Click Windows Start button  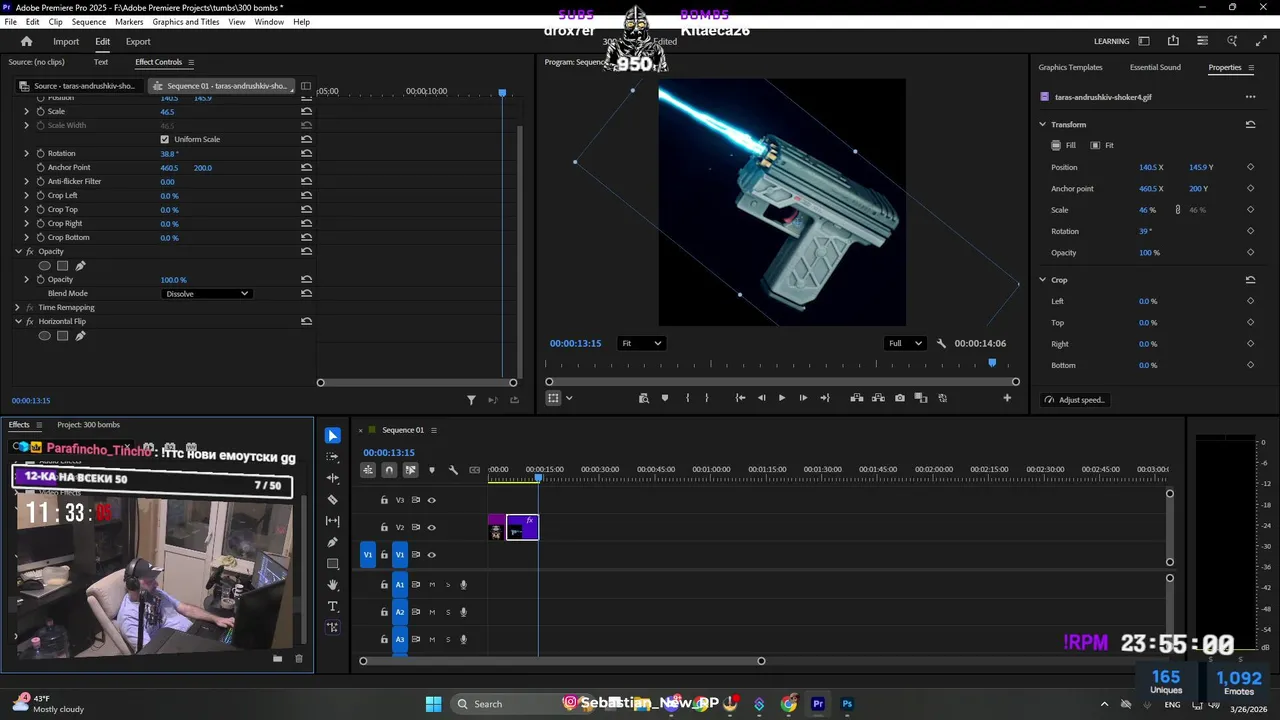[433, 704]
